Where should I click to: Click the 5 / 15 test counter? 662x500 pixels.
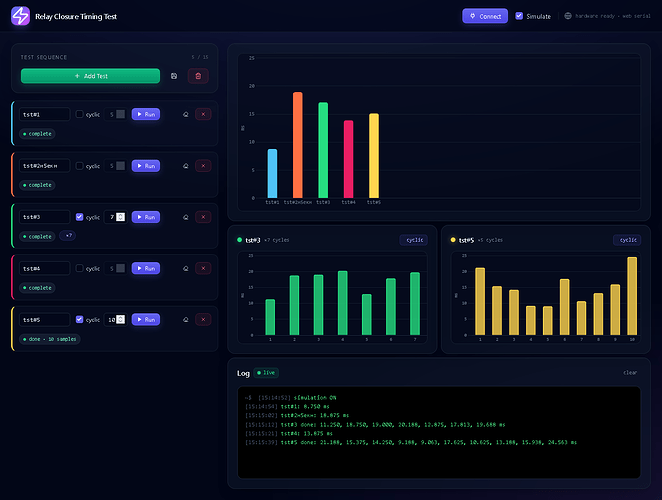coord(200,57)
